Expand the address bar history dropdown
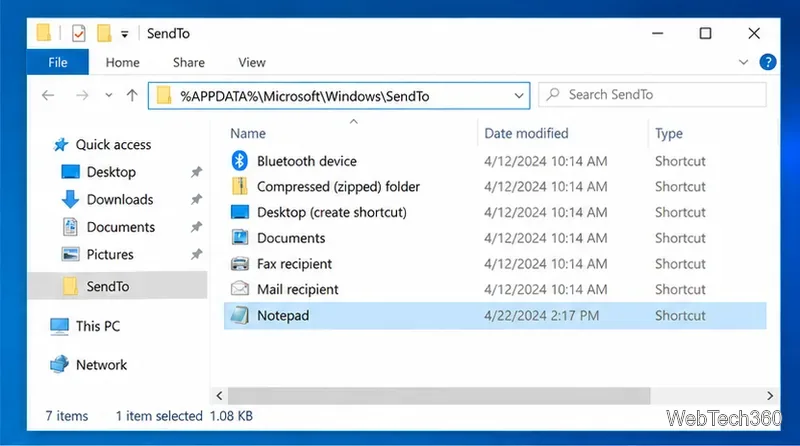 click(x=519, y=95)
